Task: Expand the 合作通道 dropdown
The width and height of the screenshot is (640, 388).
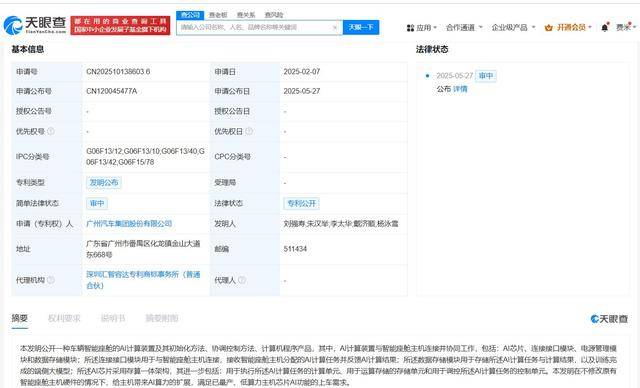Action: pyautogui.click(x=464, y=27)
